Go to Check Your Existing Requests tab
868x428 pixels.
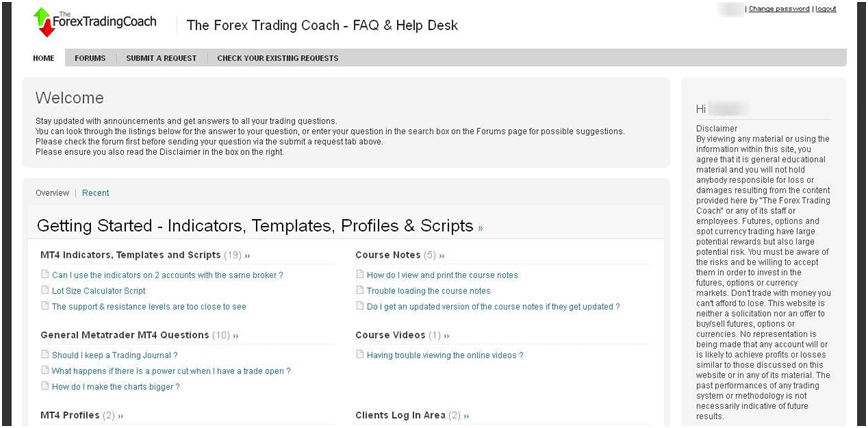(277, 58)
